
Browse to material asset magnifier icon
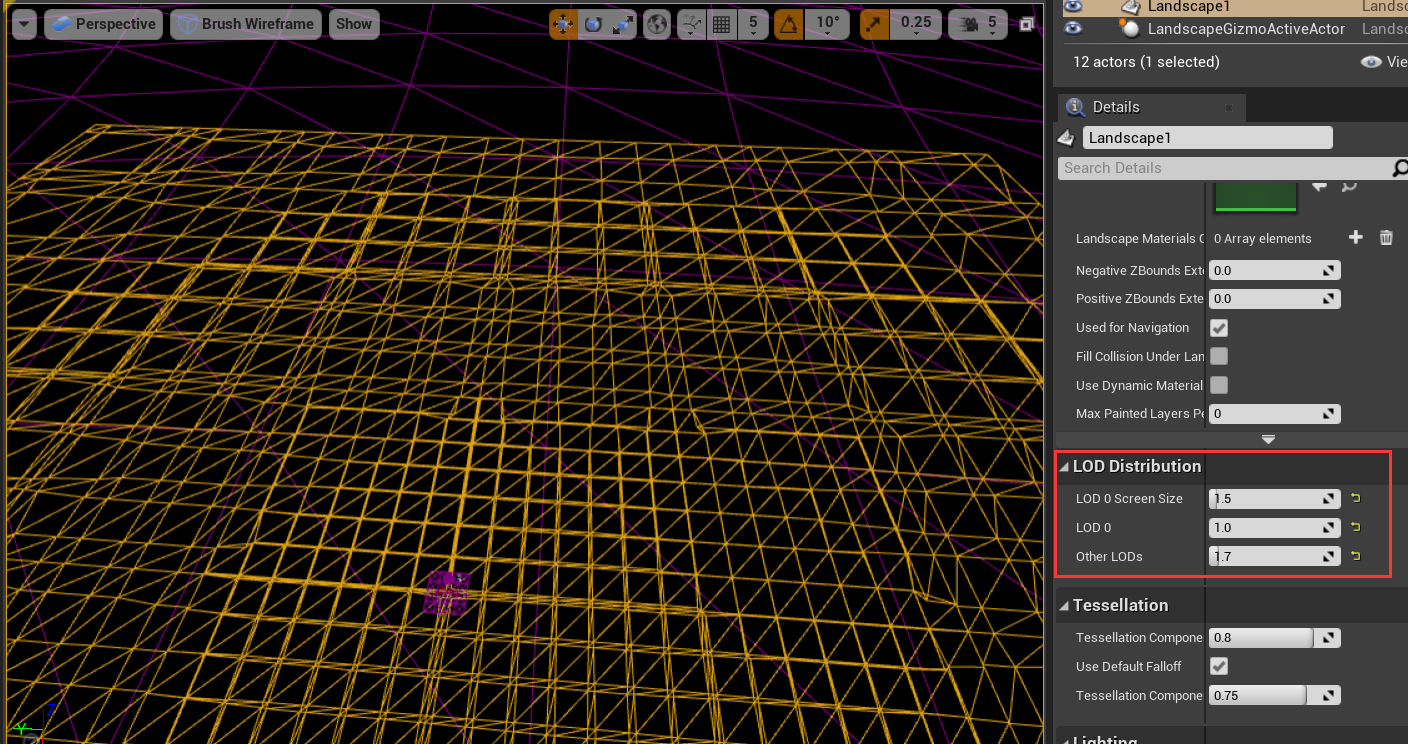(1349, 185)
